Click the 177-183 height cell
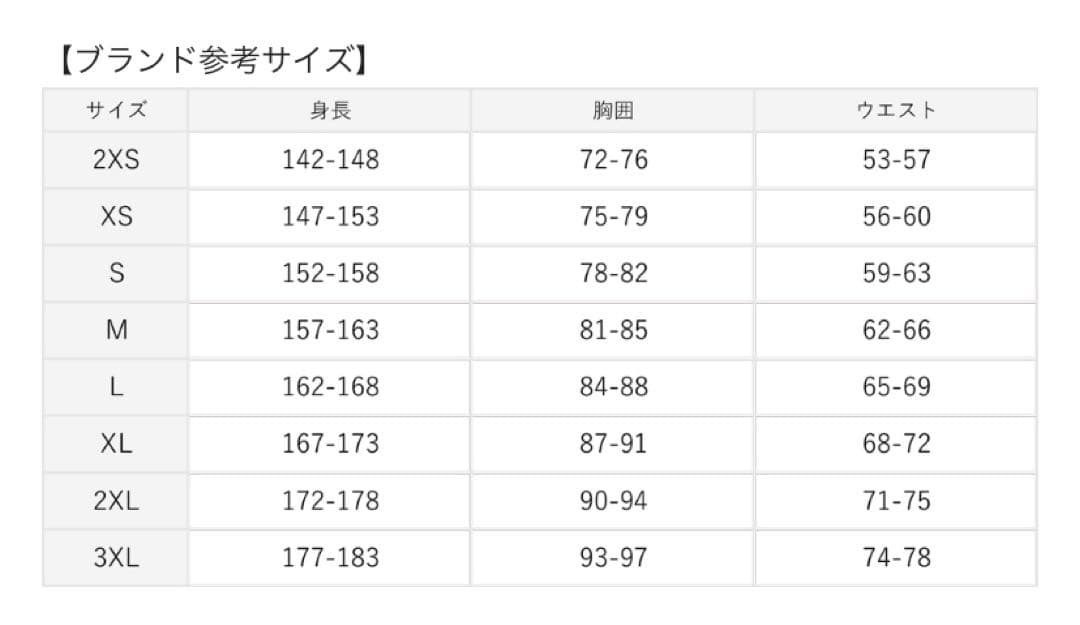1080x625 pixels. pyautogui.click(x=330, y=558)
